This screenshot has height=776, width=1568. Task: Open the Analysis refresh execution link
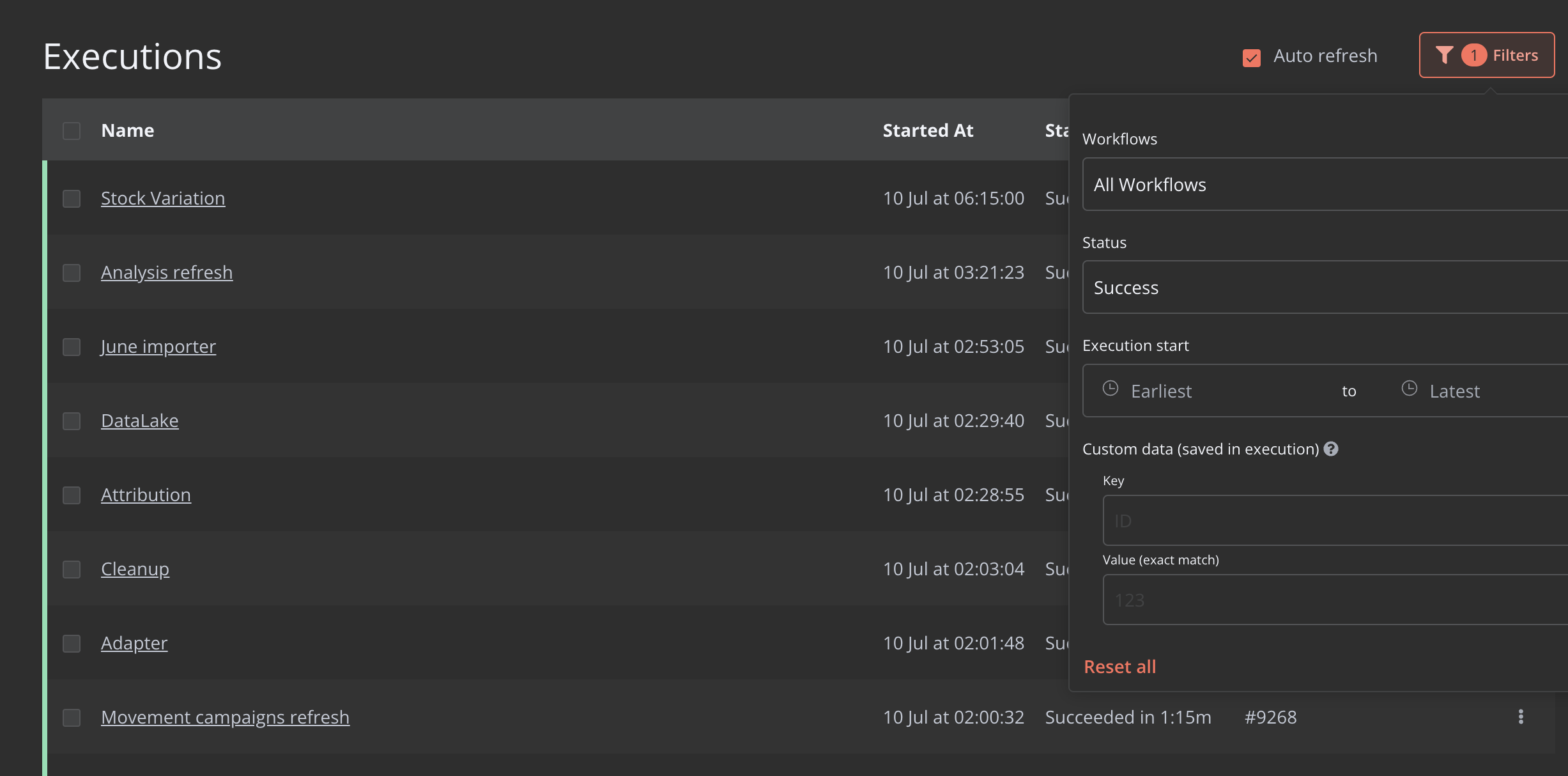167,272
